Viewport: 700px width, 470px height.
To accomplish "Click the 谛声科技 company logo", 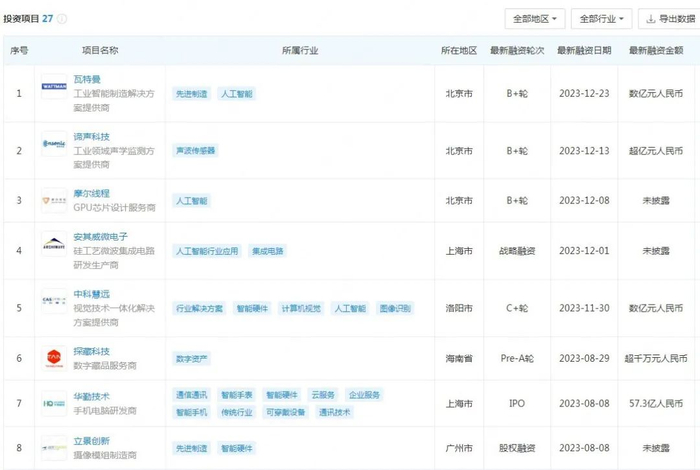I will 54,143.
